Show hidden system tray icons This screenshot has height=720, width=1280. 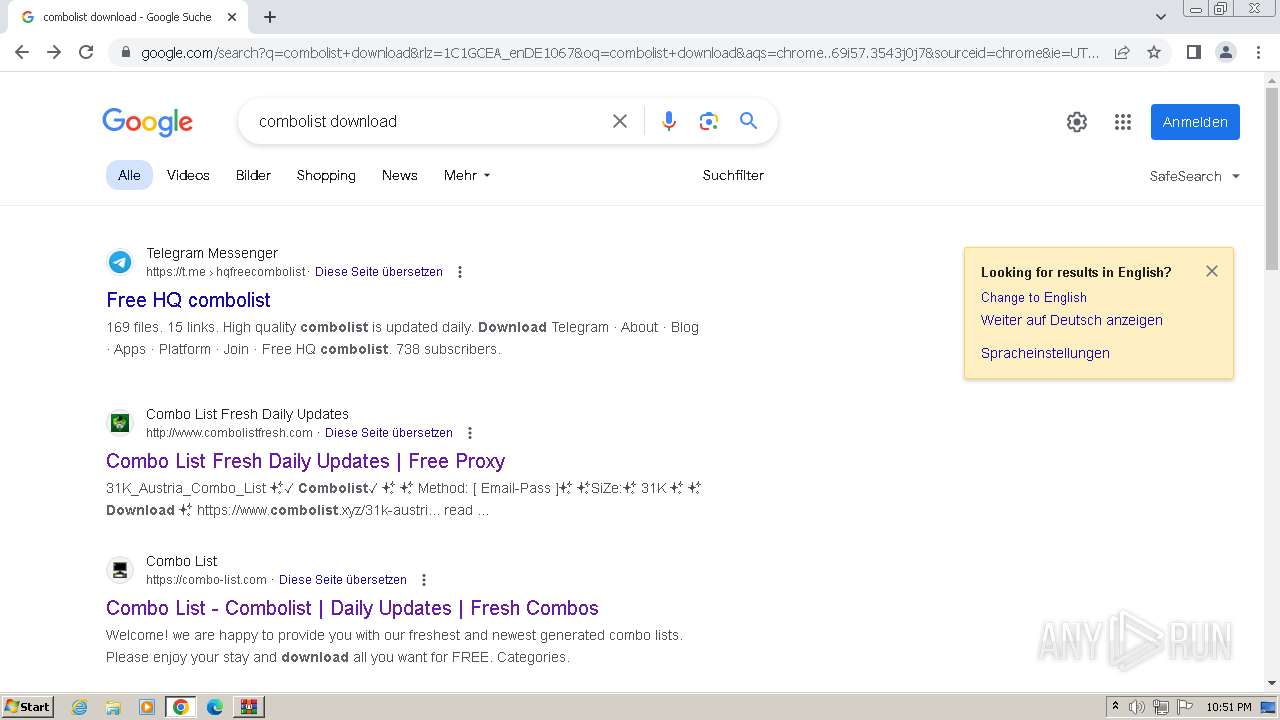coord(1115,707)
